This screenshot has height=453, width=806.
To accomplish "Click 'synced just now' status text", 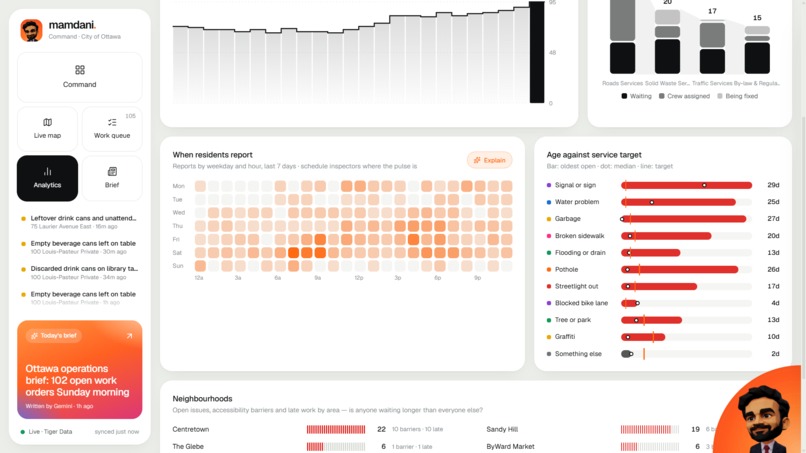I will click(x=117, y=431).
